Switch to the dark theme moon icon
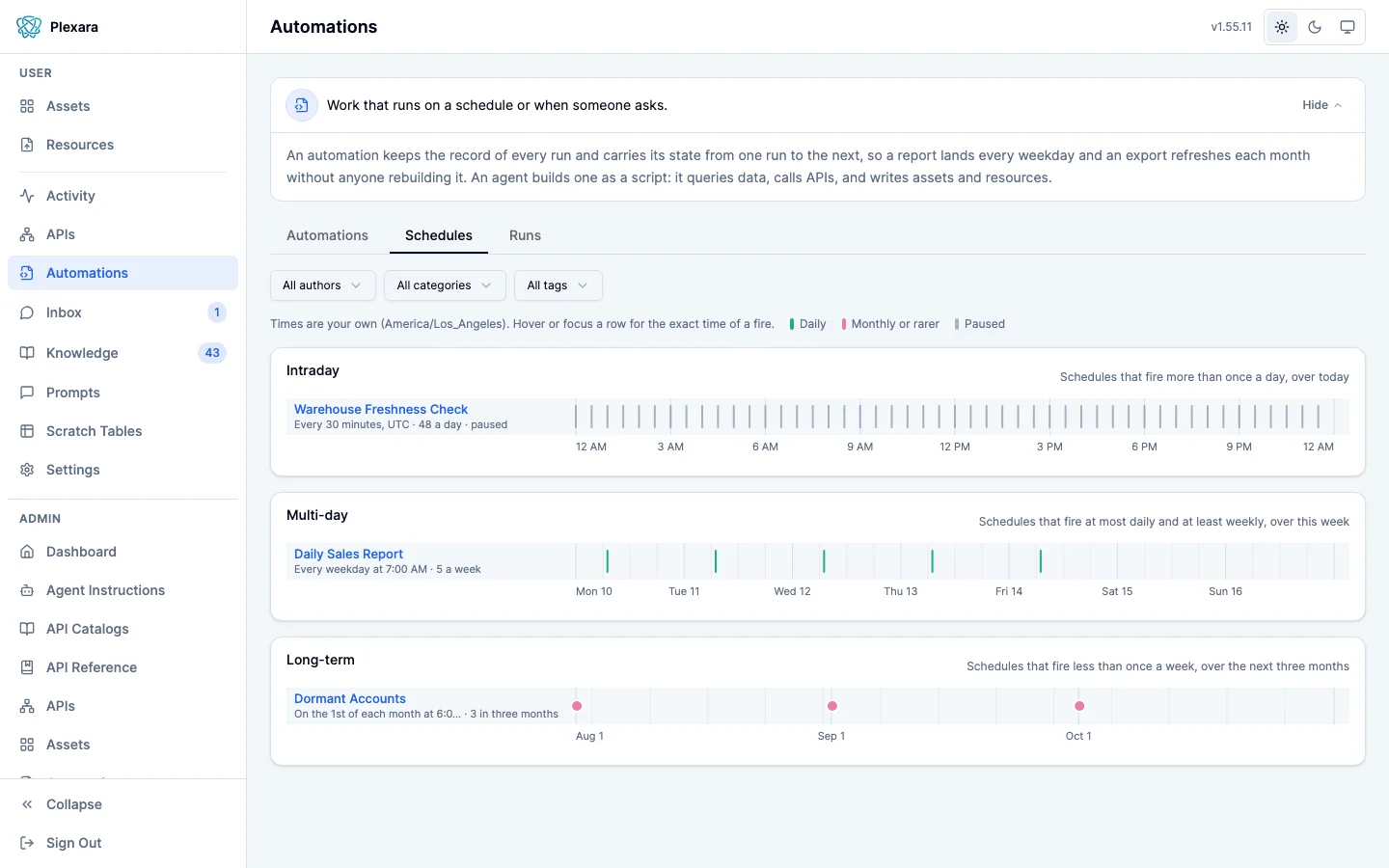The height and width of the screenshot is (868, 1389). coord(1315,27)
